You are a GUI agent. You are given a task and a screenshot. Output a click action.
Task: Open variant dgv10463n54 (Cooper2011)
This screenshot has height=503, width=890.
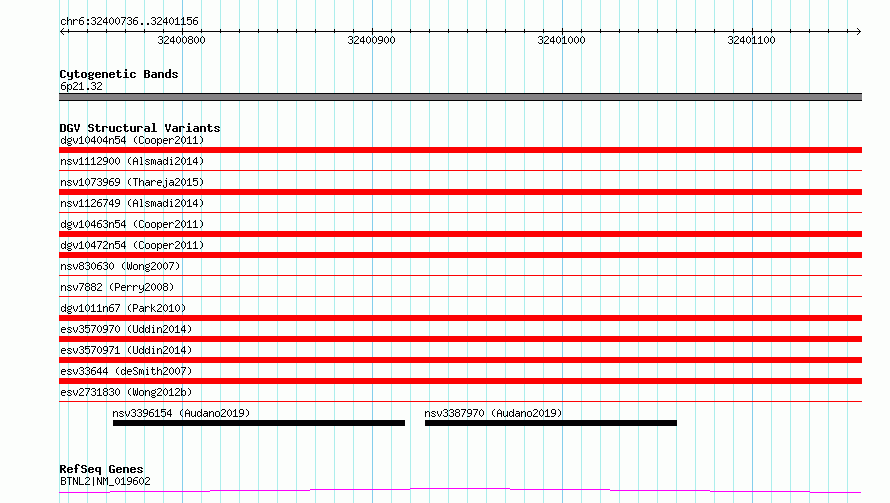click(x=132, y=224)
